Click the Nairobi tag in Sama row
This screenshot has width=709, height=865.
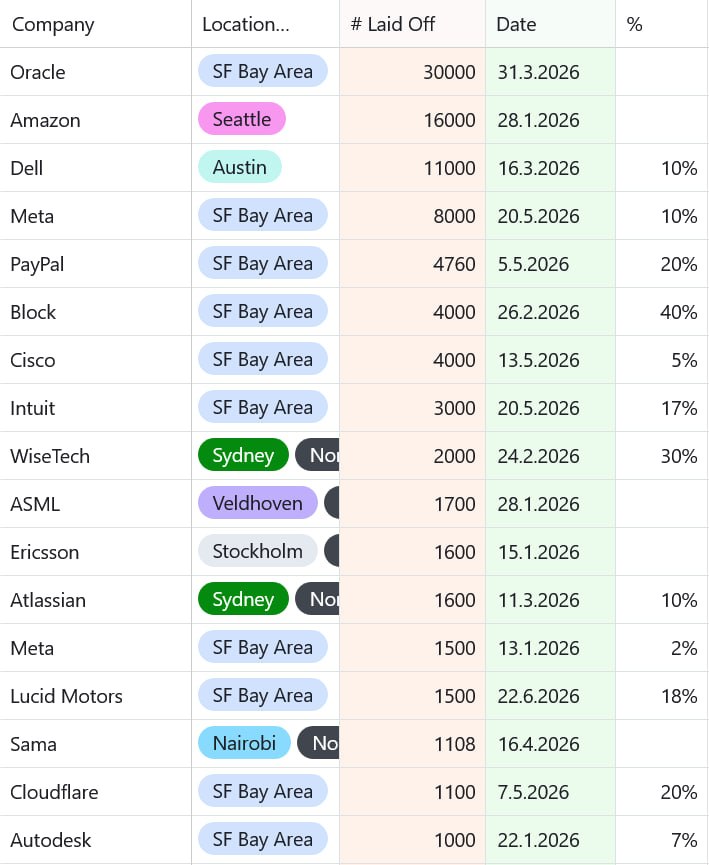[244, 743]
